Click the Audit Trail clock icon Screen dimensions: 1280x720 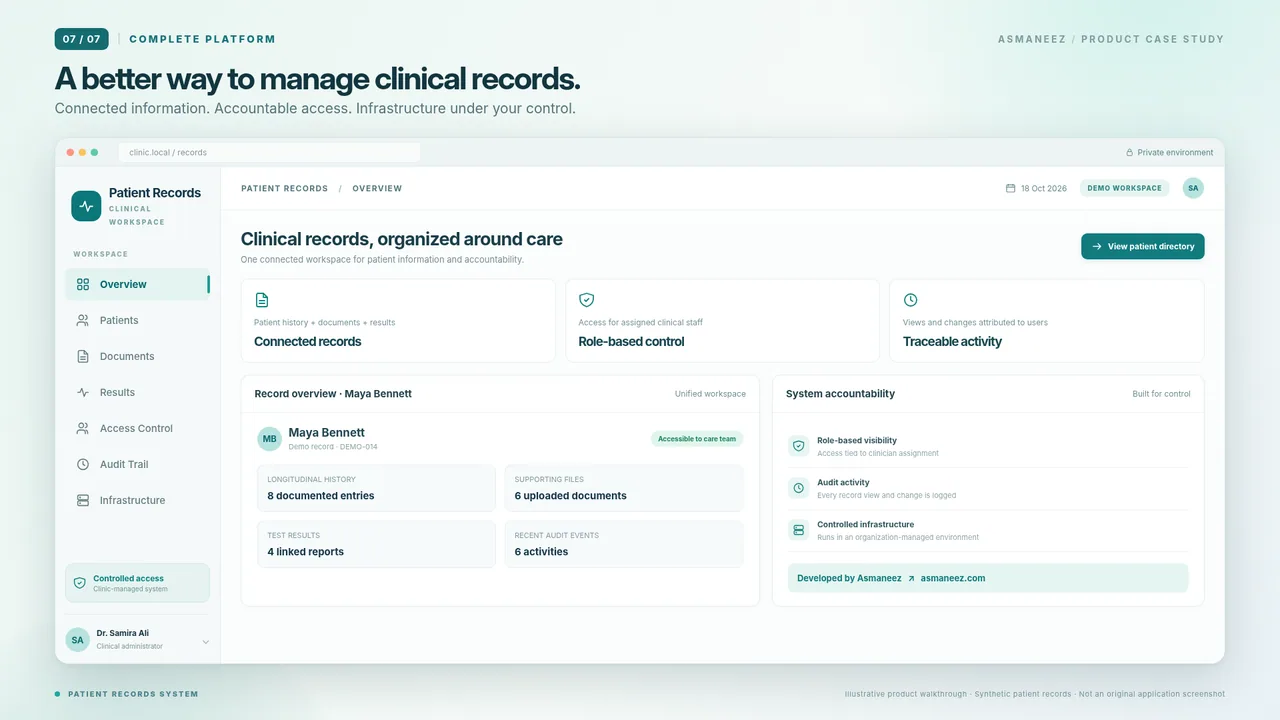click(83, 464)
